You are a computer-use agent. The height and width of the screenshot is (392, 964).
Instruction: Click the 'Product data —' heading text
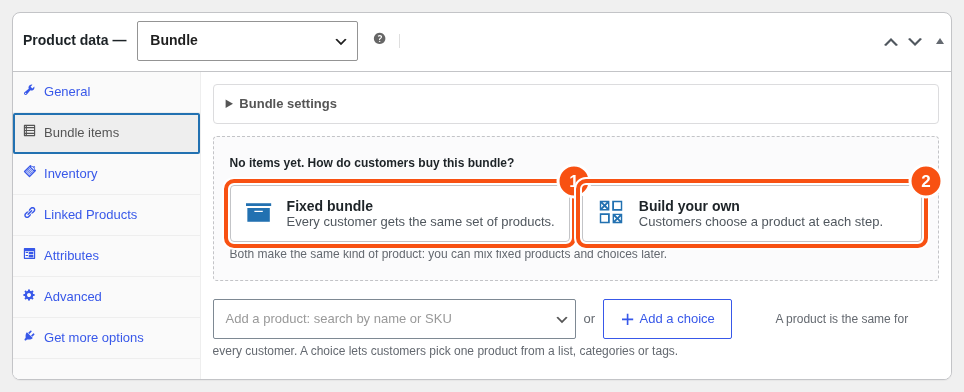pyautogui.click(x=74, y=41)
